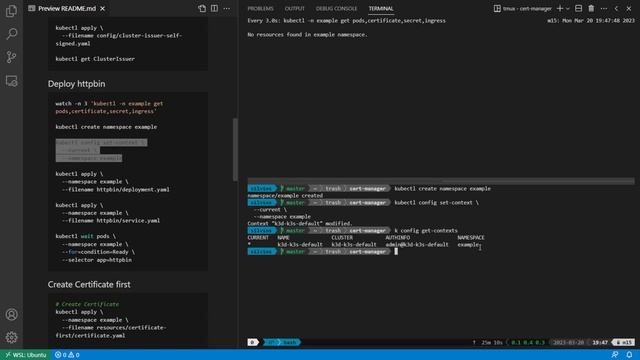Switch to the DEBUG CONSOLE panel tab
The image size is (640, 360).
pyautogui.click(x=336, y=9)
